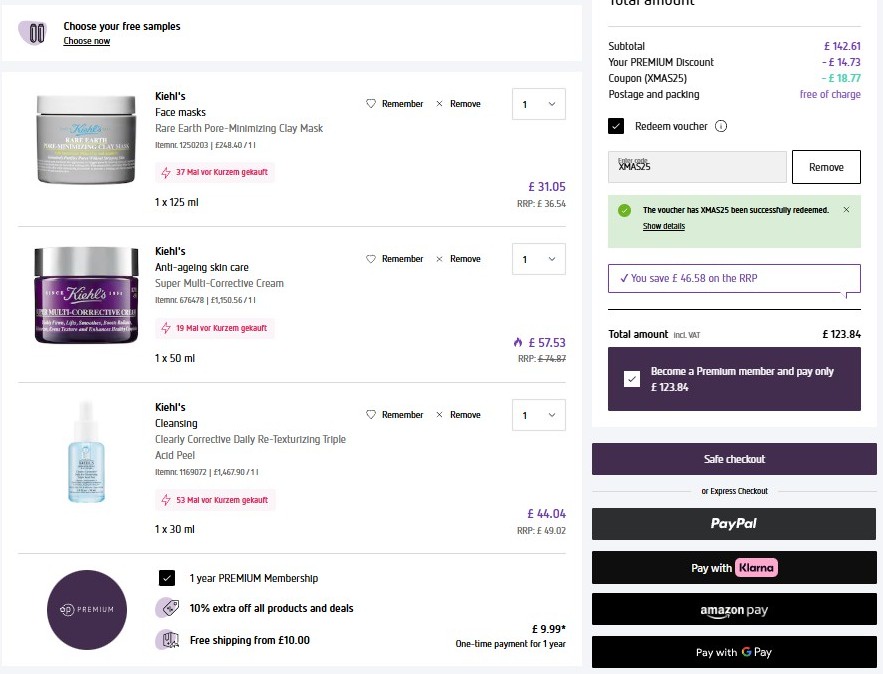This screenshot has height=674, width=883.
Task: Open the Show details link for voucher
Action: 664,227
